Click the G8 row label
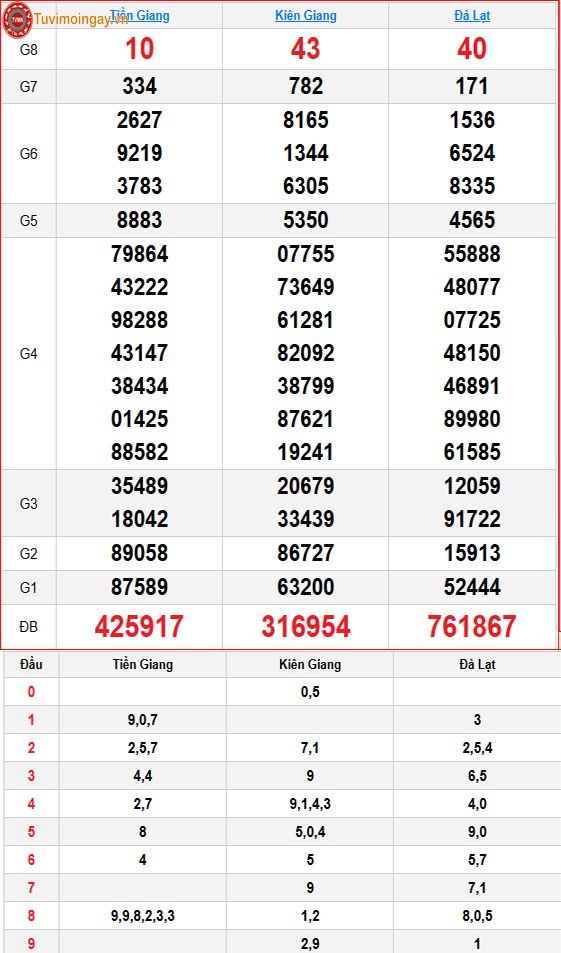561x953 pixels. (29, 50)
